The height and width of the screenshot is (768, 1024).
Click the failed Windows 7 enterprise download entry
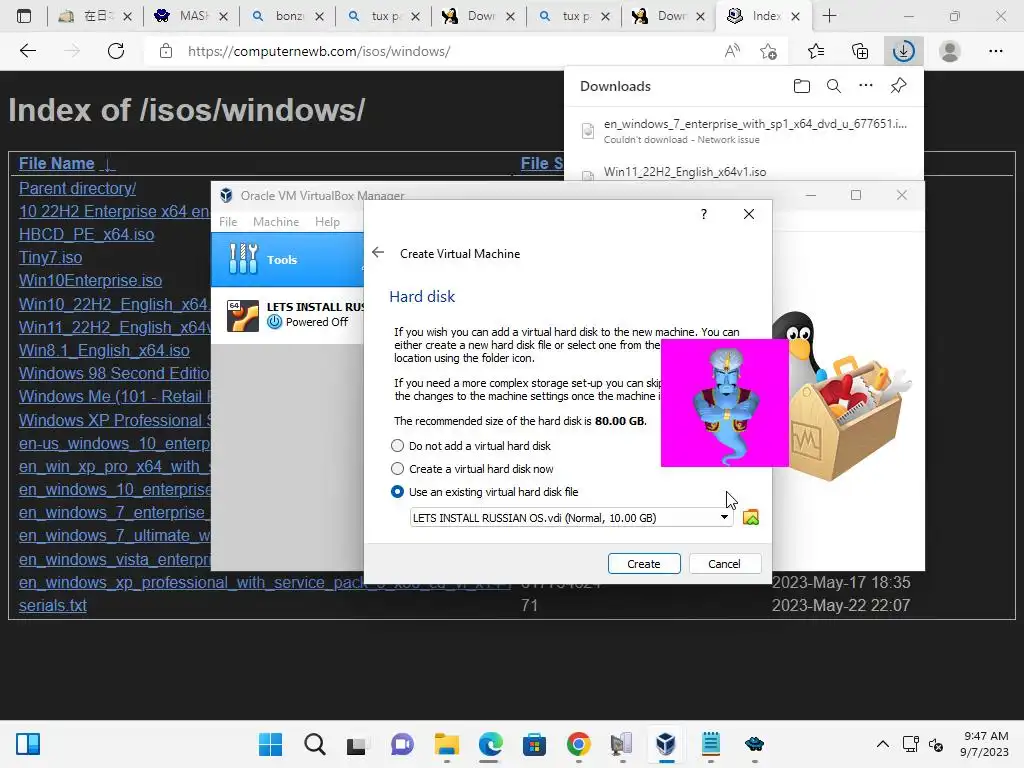pos(743,130)
